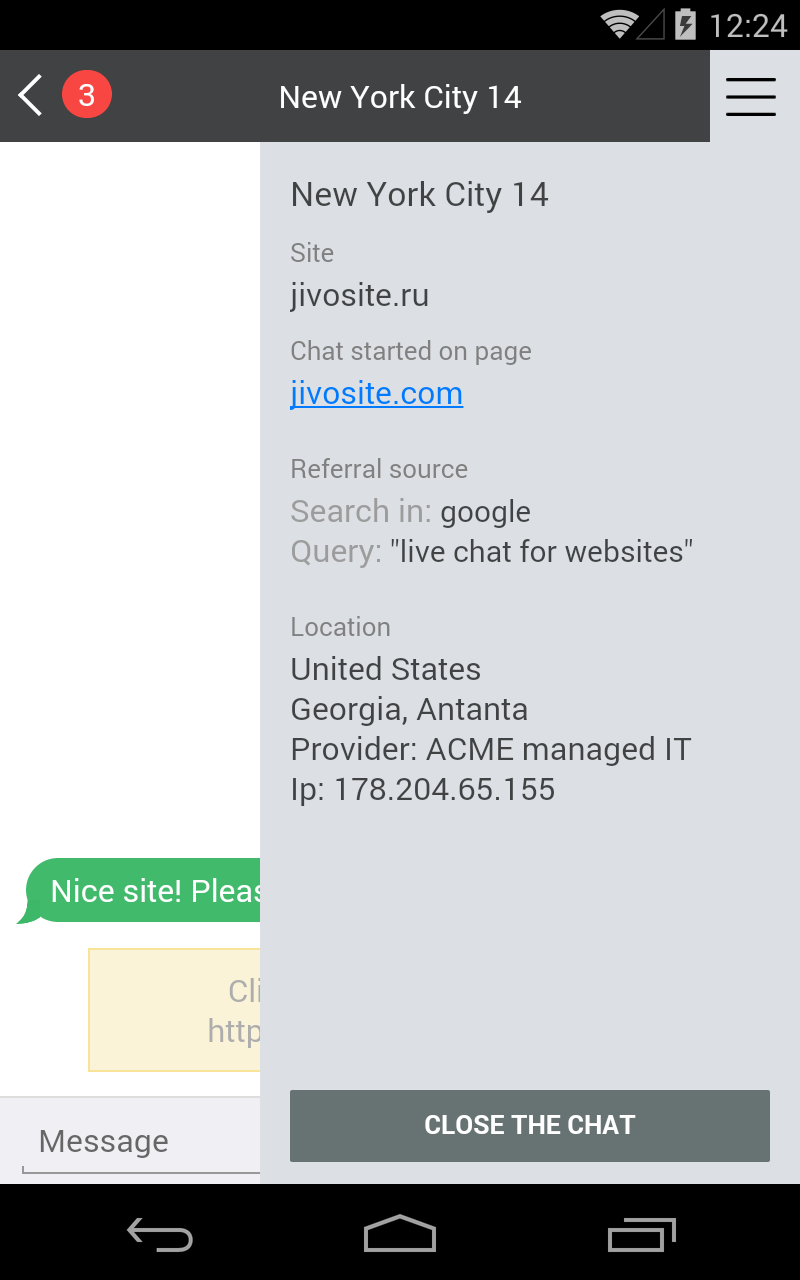Image resolution: width=800 pixels, height=1280 pixels.
Task: Select the 'live chat for websites' query text
Action: (x=542, y=551)
